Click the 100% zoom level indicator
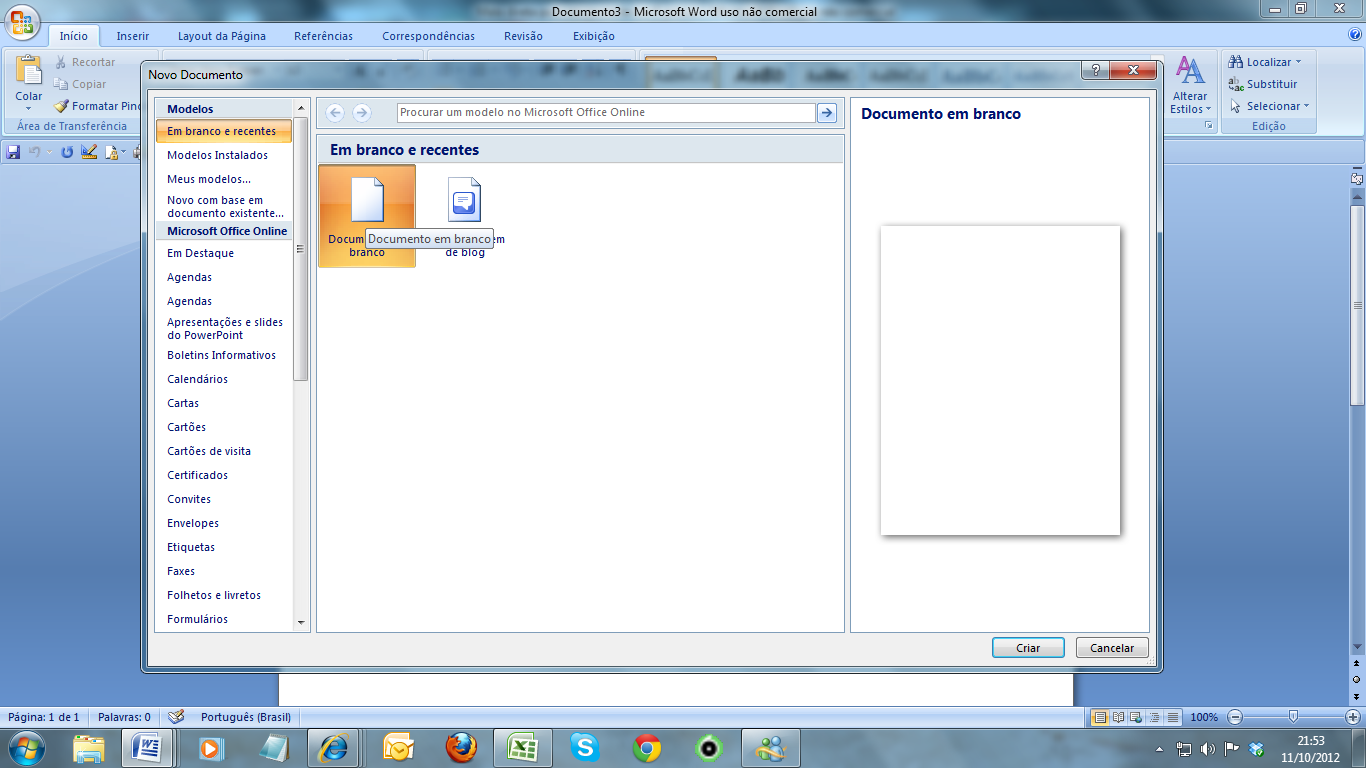The height and width of the screenshot is (768, 1366). coord(1204,717)
